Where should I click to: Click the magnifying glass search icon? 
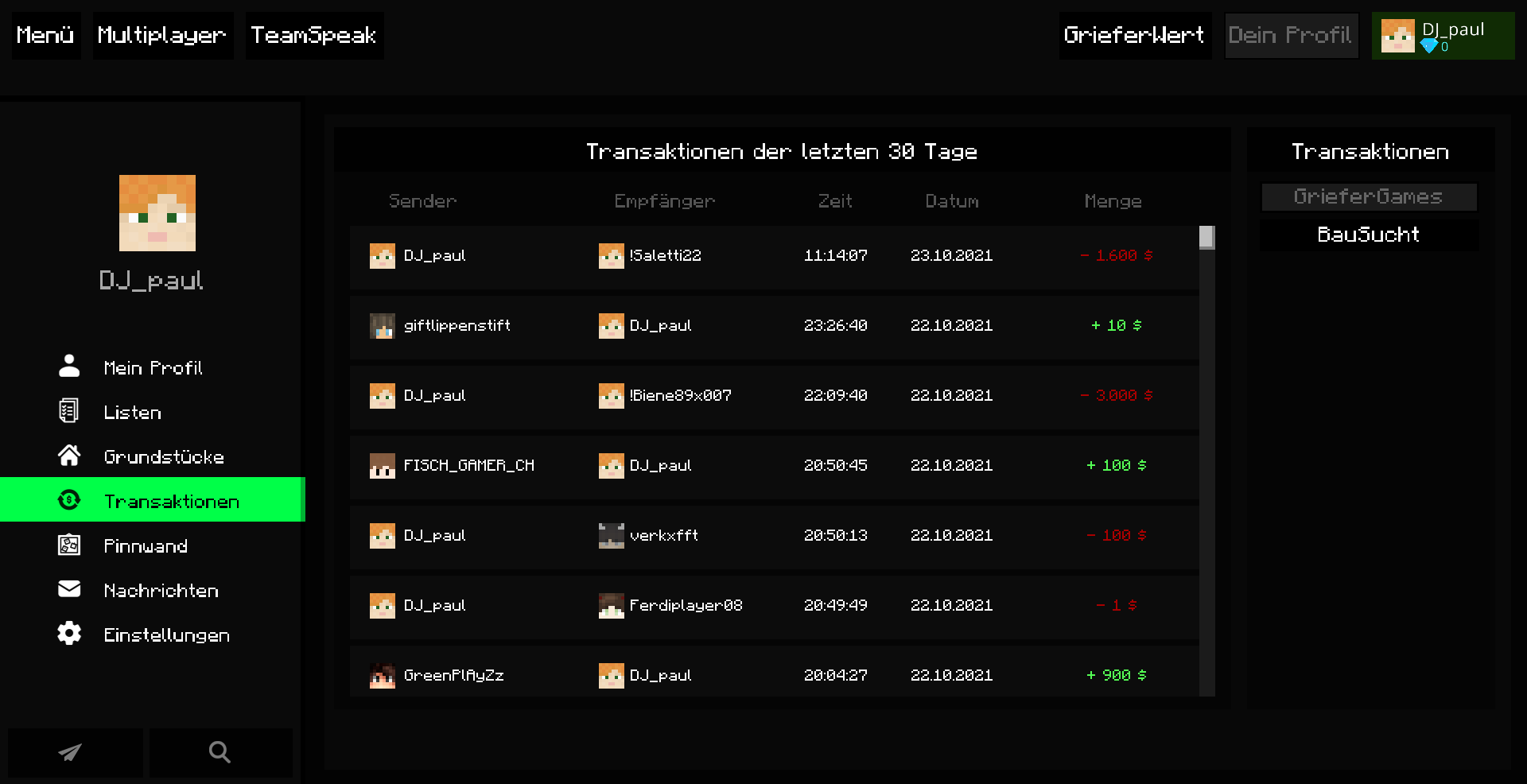click(220, 752)
